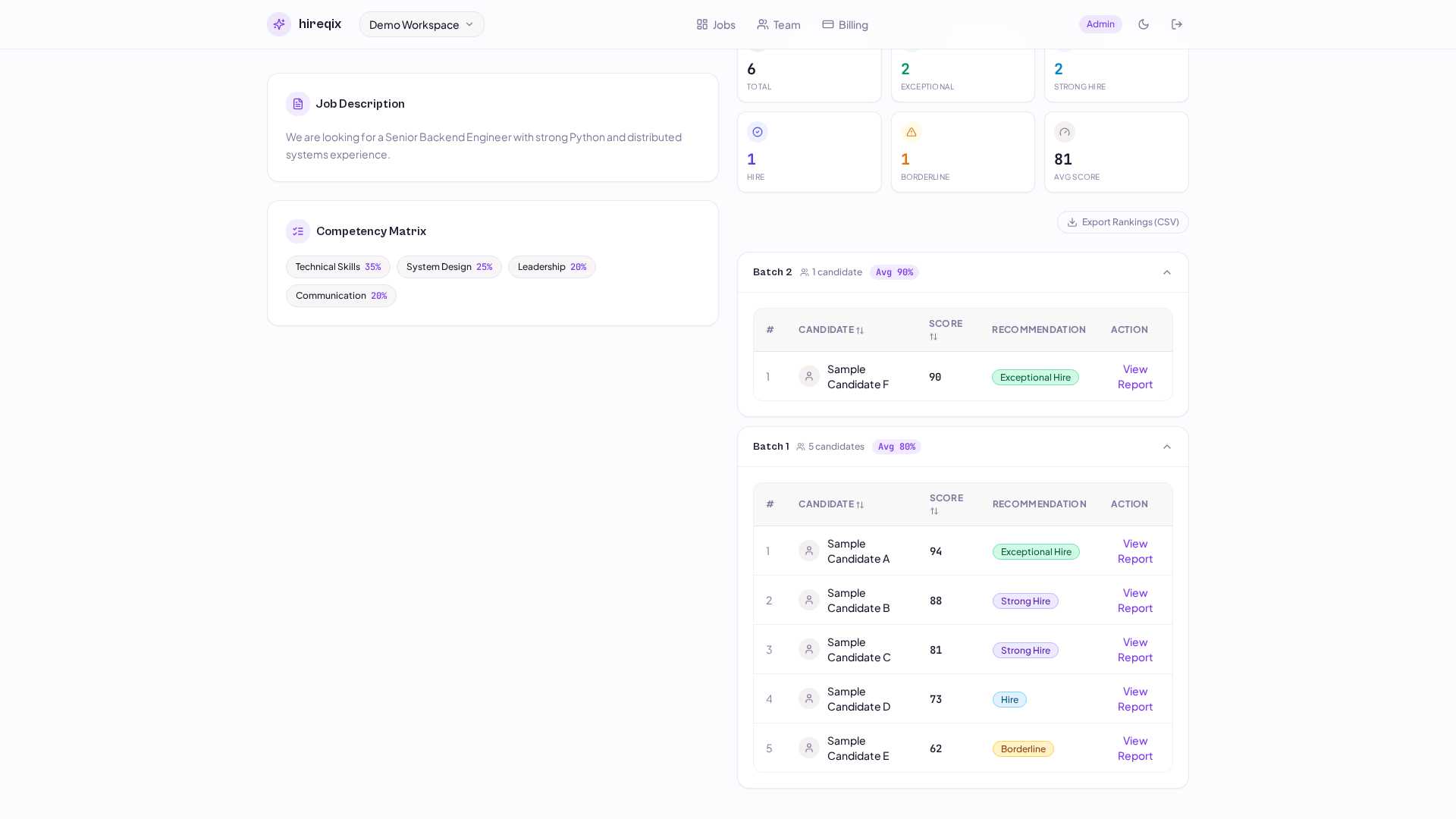Open the Billing menu item
This screenshot has width=1456, height=819.
pyautogui.click(x=846, y=24)
